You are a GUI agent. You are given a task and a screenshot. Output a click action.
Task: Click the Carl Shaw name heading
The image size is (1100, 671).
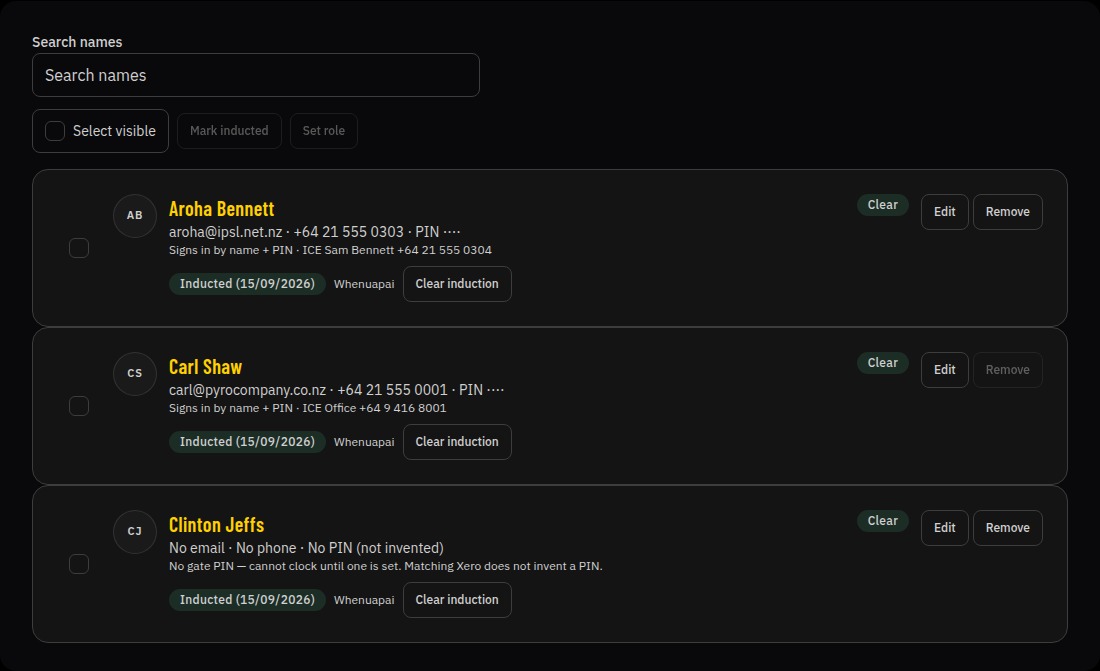(206, 367)
